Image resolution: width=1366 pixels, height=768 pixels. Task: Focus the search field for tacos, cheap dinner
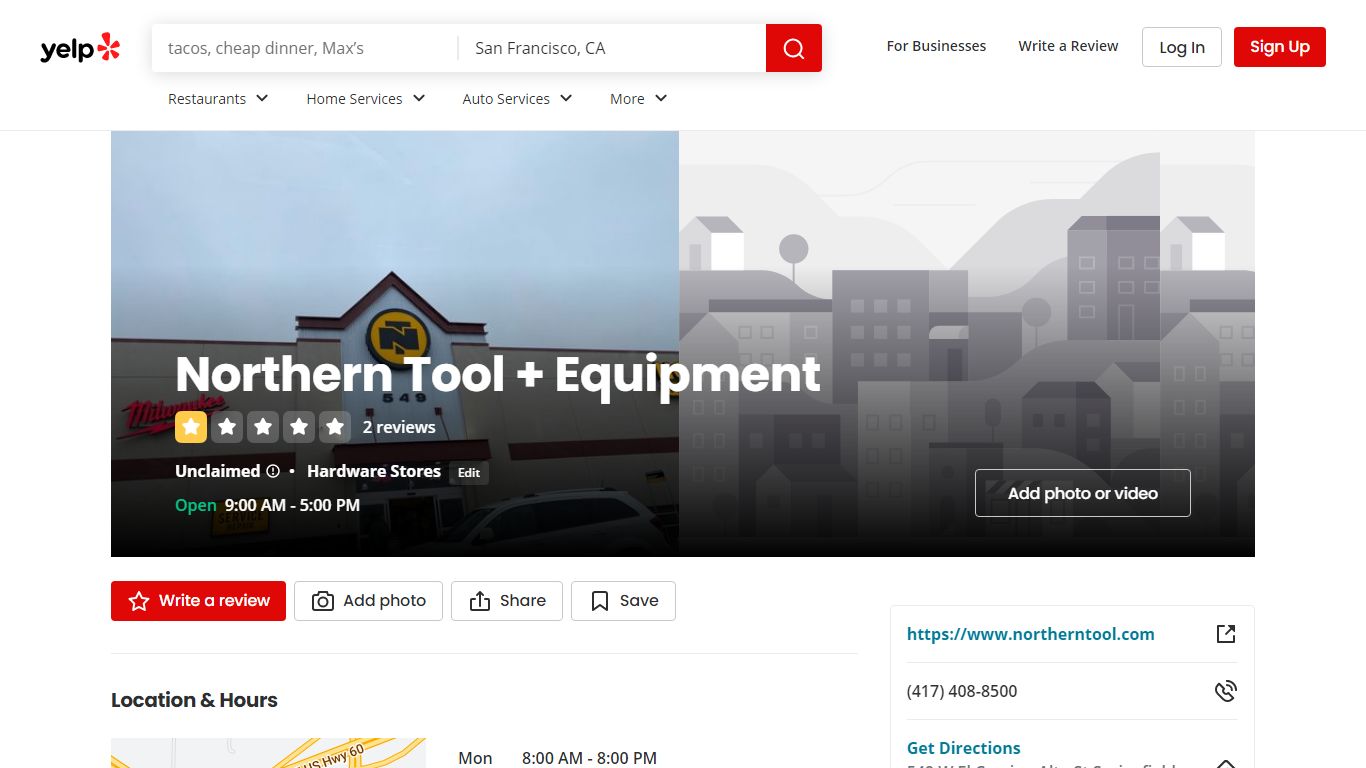(x=305, y=48)
